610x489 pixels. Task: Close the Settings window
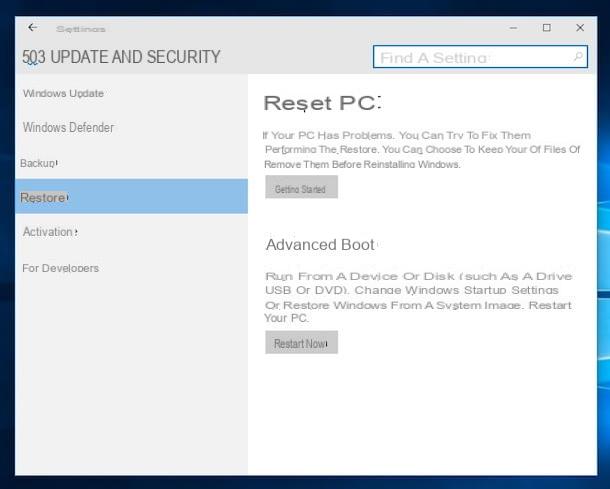(580, 28)
